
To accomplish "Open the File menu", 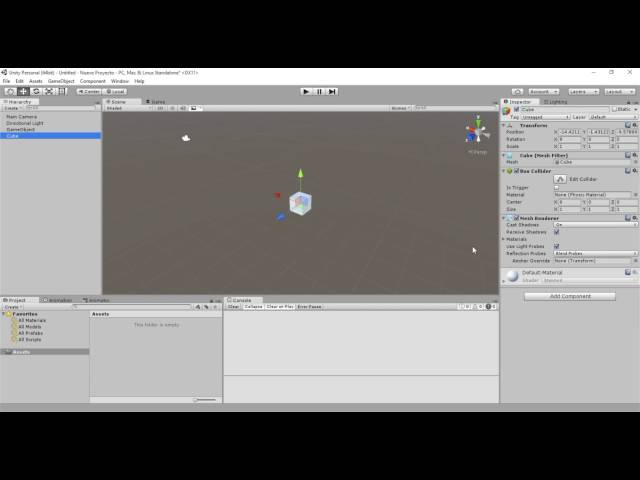I will 7,81.
